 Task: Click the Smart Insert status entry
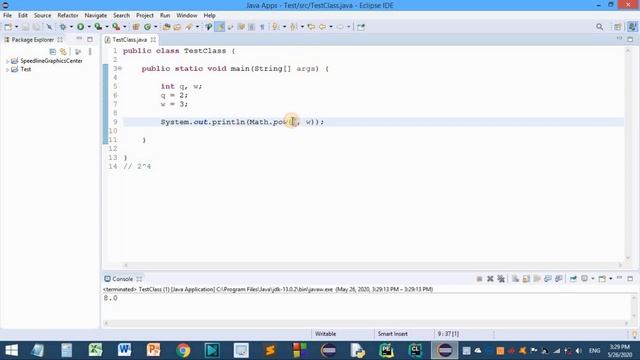coord(393,333)
